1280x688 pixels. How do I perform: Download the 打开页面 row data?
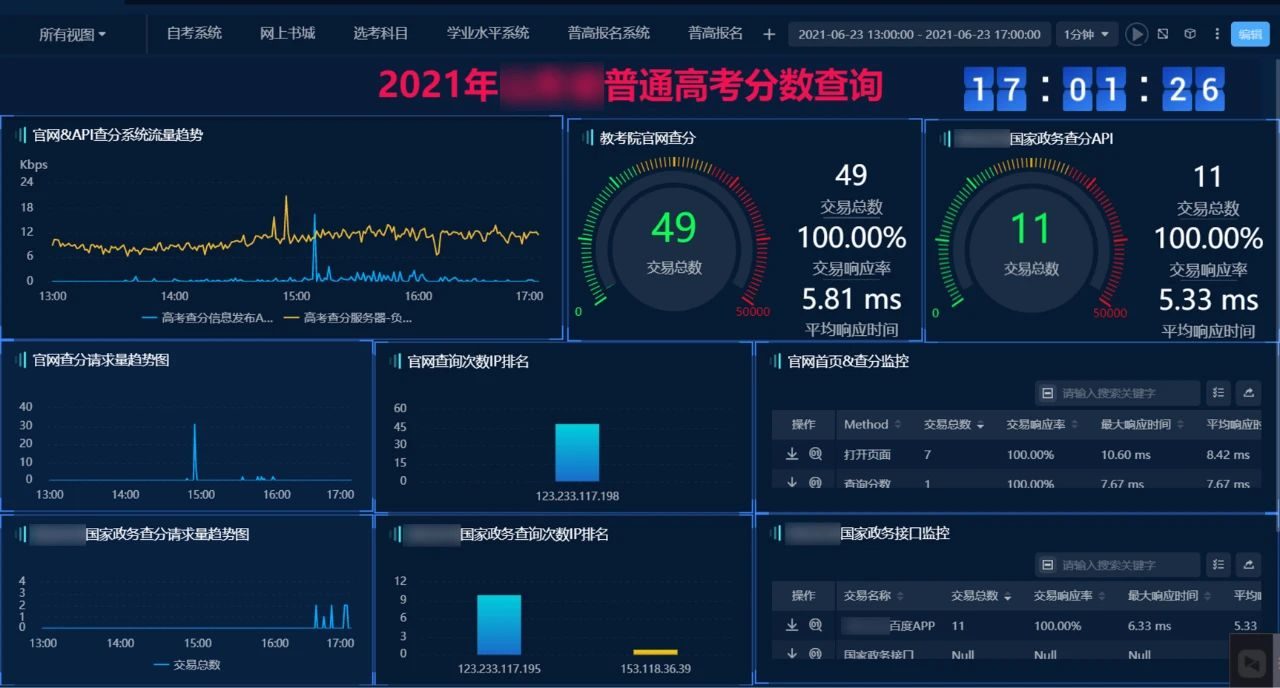[792, 454]
